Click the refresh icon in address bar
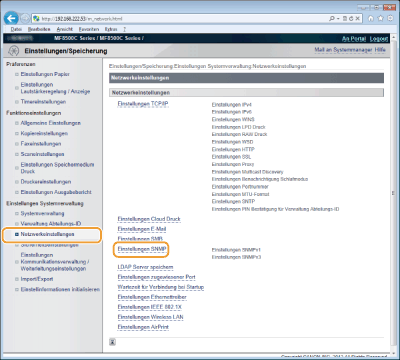Image resolution: width=400 pixels, height=360 pixels. point(351,19)
